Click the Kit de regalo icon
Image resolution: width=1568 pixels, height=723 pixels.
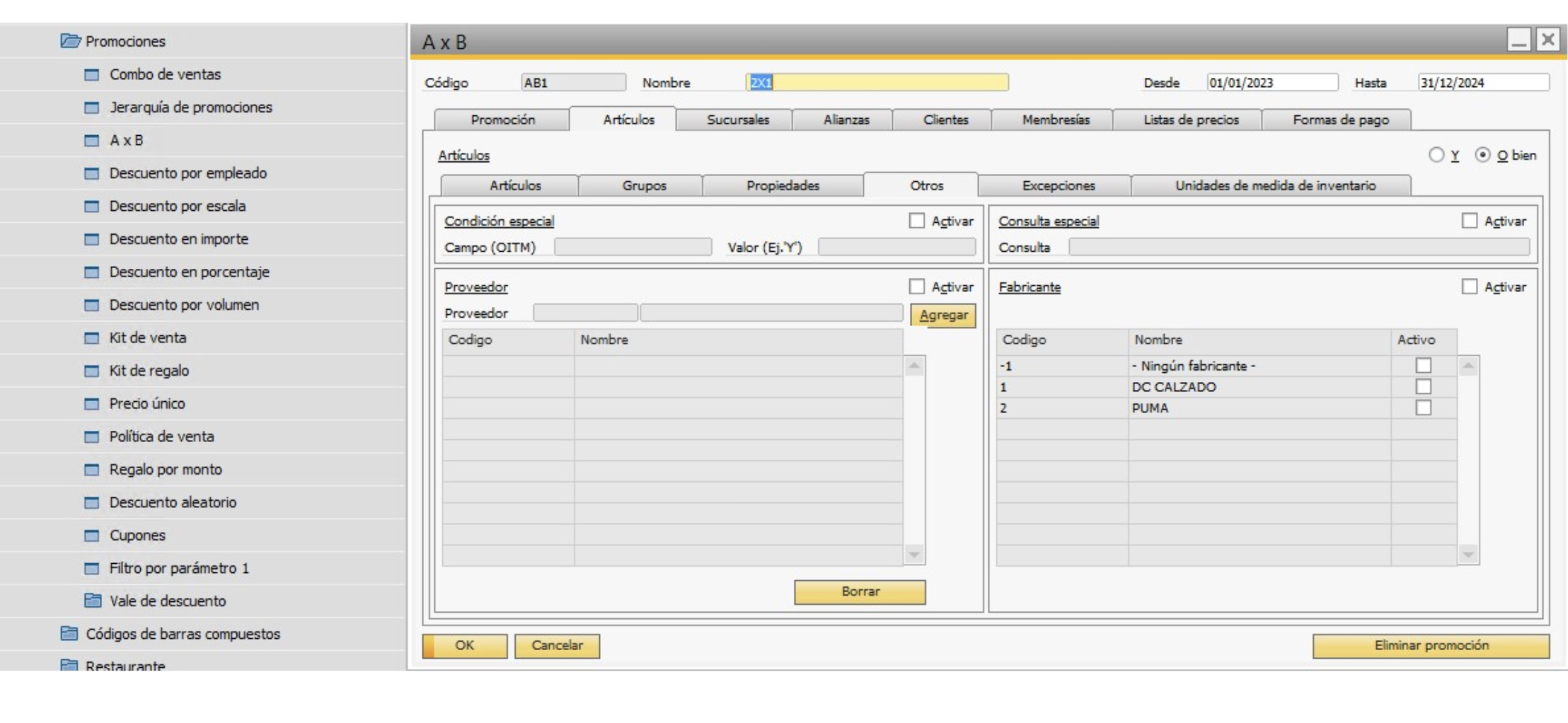pyautogui.click(x=92, y=371)
